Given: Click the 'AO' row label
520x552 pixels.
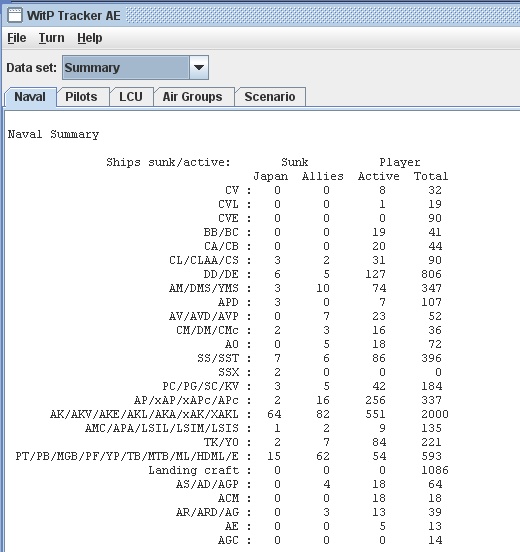Looking at the screenshot, I should coord(232,344).
